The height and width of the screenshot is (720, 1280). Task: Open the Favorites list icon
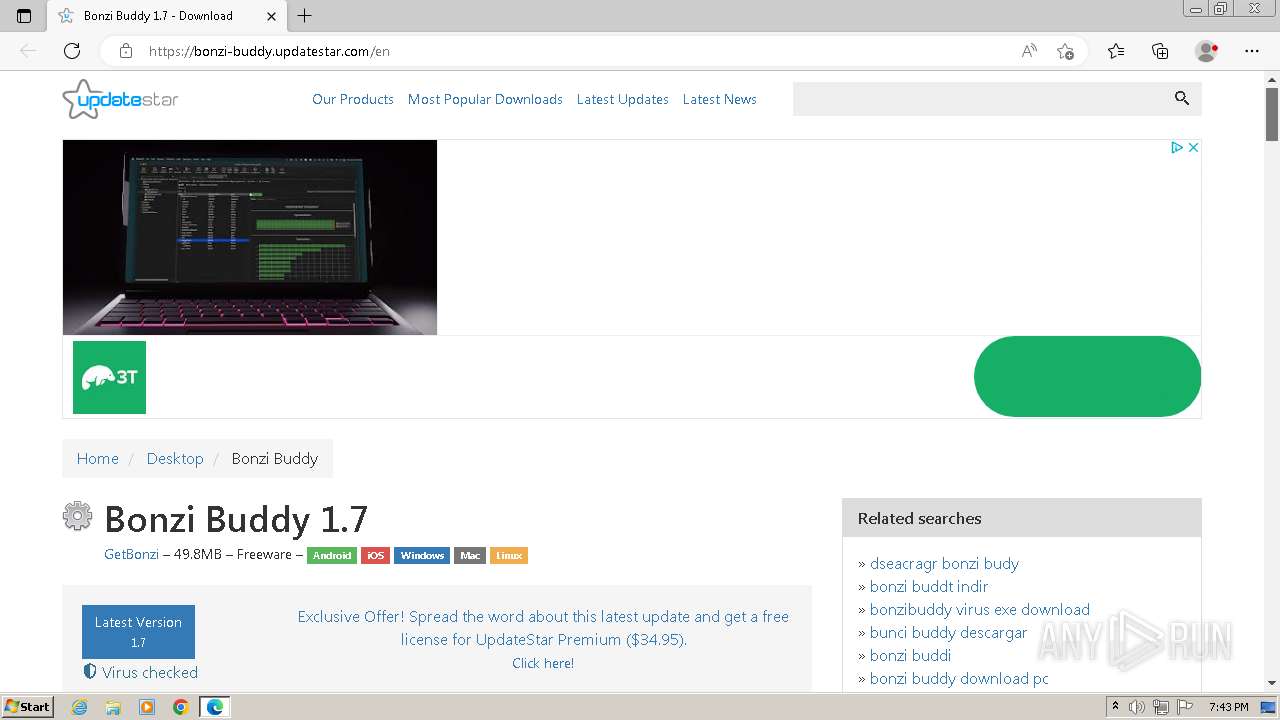1116,51
